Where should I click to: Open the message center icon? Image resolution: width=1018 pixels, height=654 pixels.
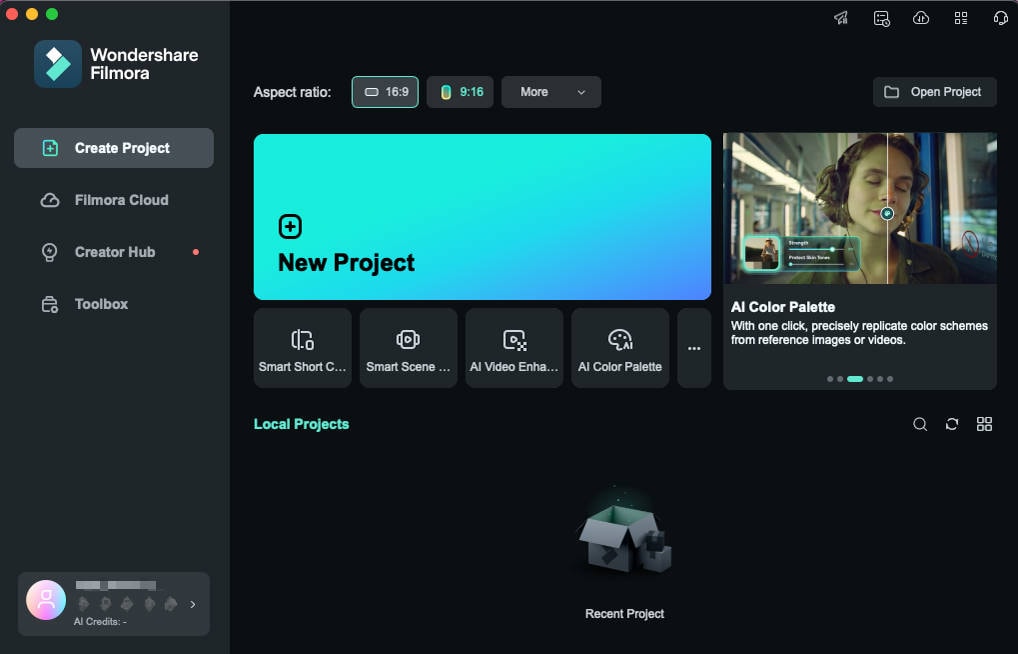coord(881,18)
